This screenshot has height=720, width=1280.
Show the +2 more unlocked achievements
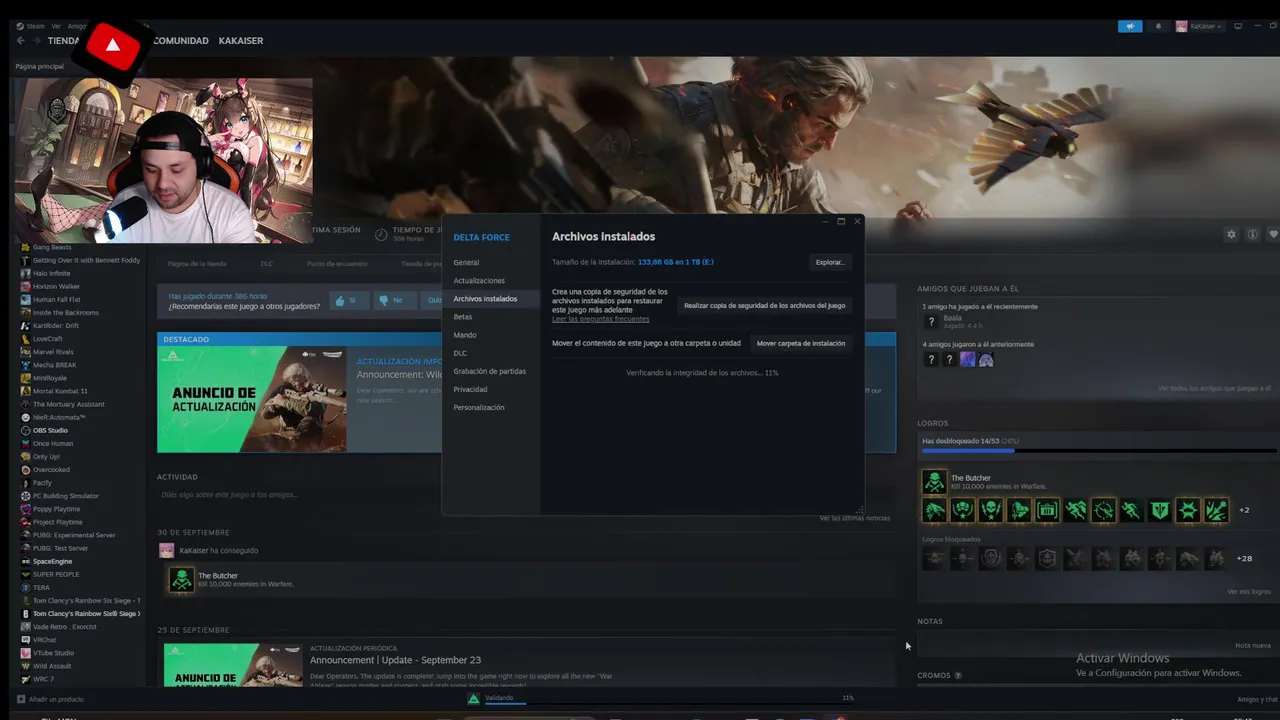click(x=1244, y=510)
